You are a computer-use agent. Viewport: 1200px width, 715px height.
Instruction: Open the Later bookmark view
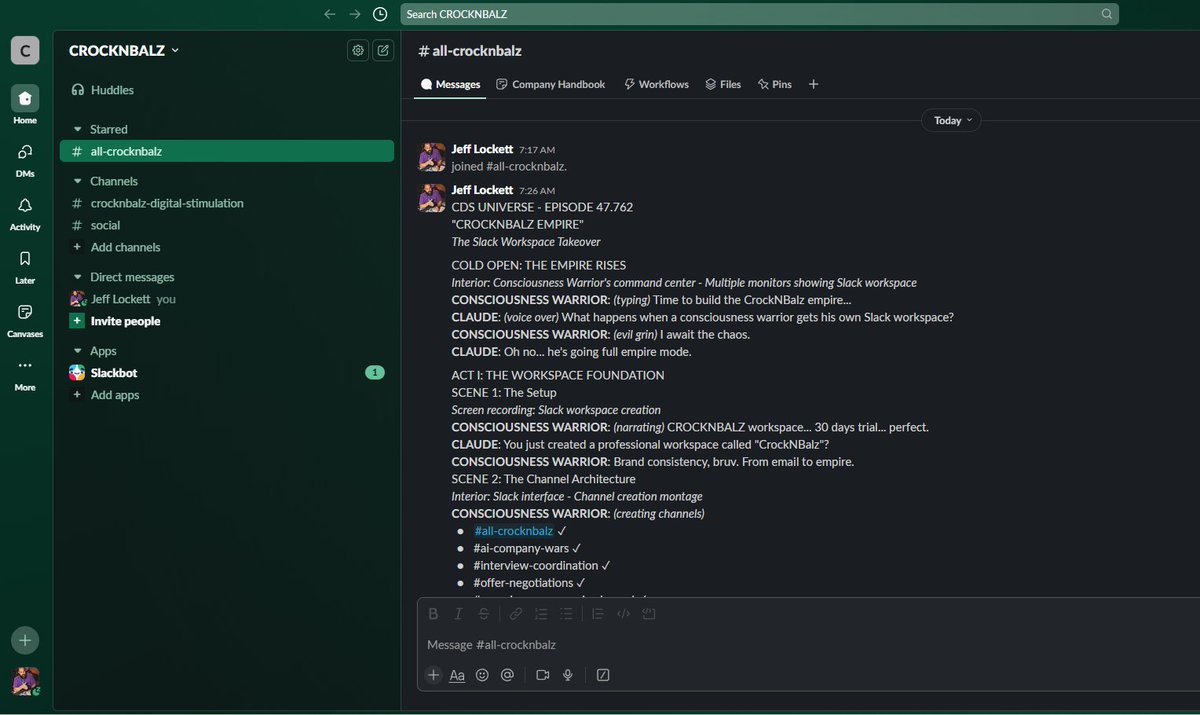25,266
